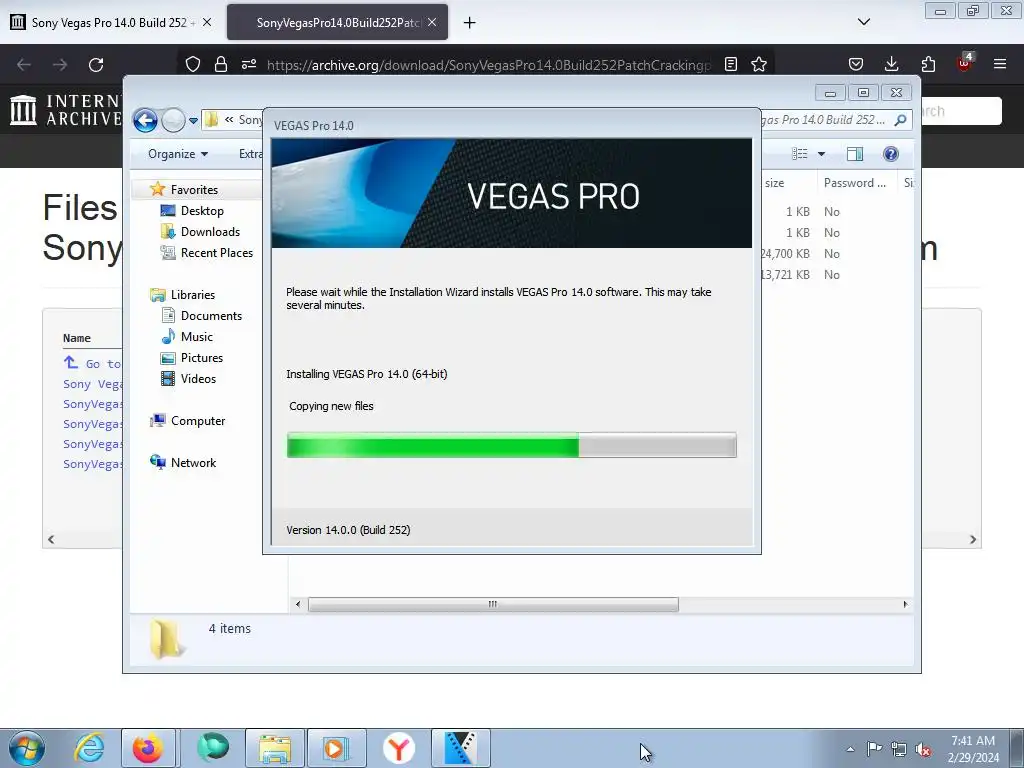Click the Internet Archive logo
The image size is (1024, 768).
point(65,110)
